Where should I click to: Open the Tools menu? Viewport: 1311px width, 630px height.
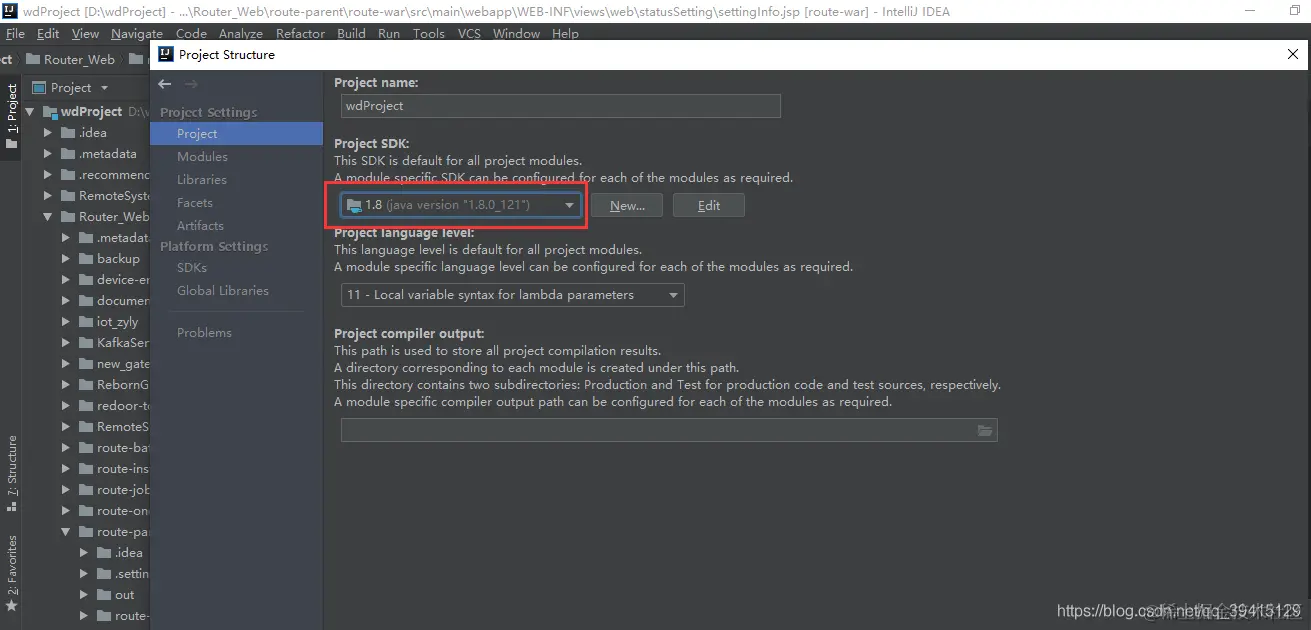(429, 33)
